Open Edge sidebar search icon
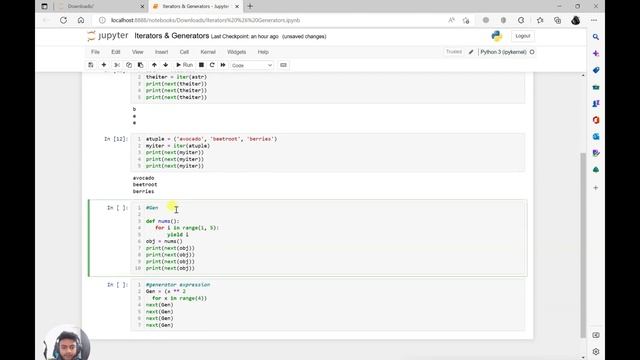Viewport: 640px width, 360px height. [596, 37]
